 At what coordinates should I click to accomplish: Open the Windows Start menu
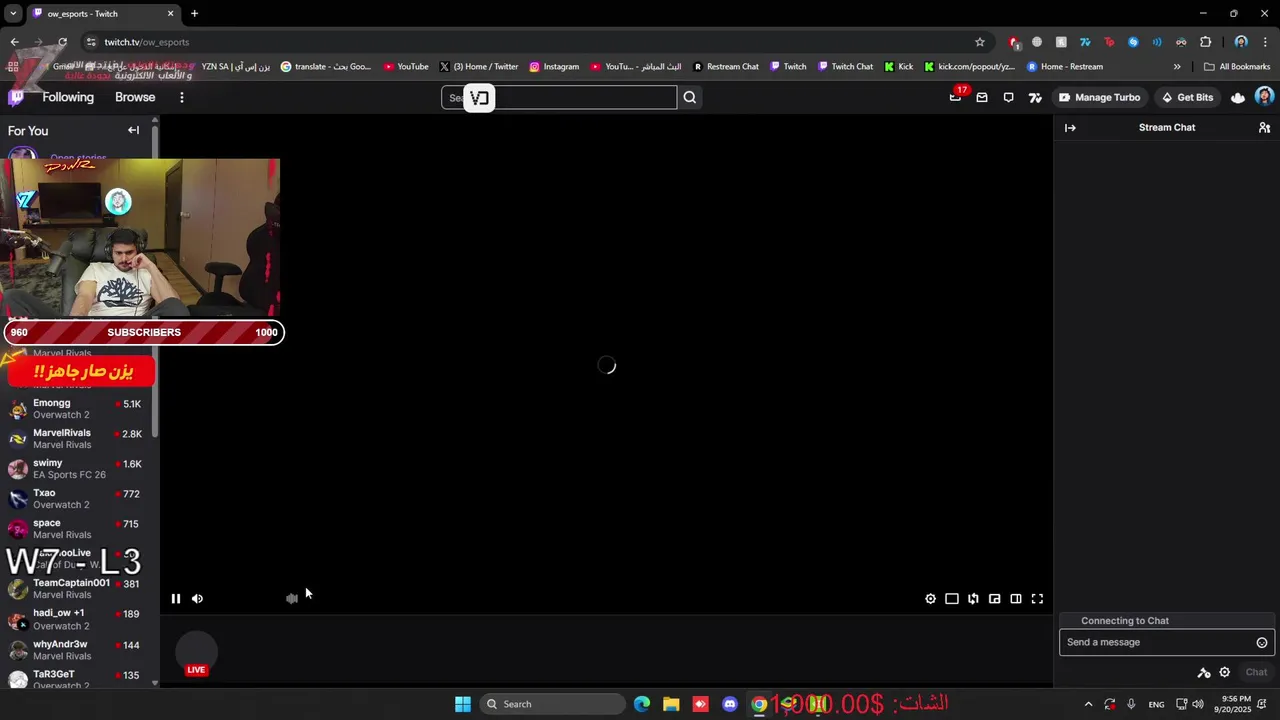463,704
